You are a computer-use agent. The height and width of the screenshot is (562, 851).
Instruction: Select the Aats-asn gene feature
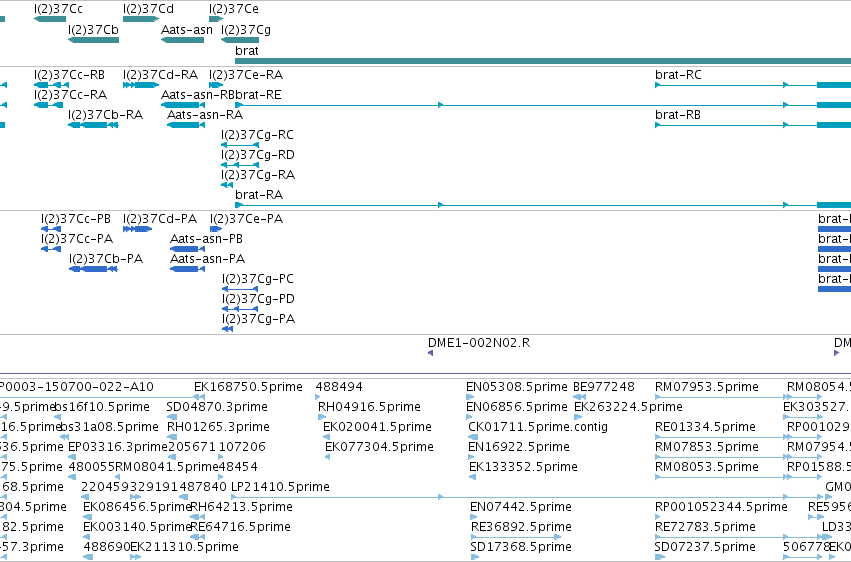(182, 40)
